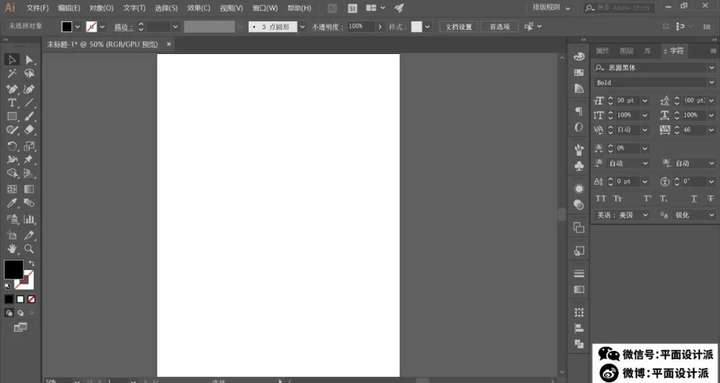Open the 效果(C) menu
This screenshot has height=383, width=720.
click(199, 8)
